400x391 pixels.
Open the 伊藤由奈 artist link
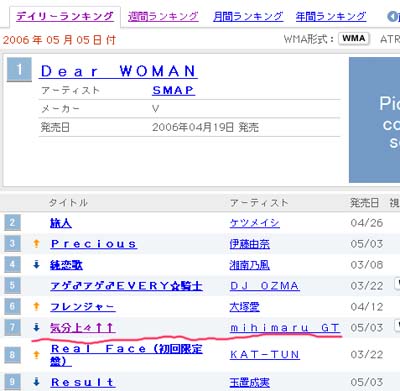[x=250, y=244]
